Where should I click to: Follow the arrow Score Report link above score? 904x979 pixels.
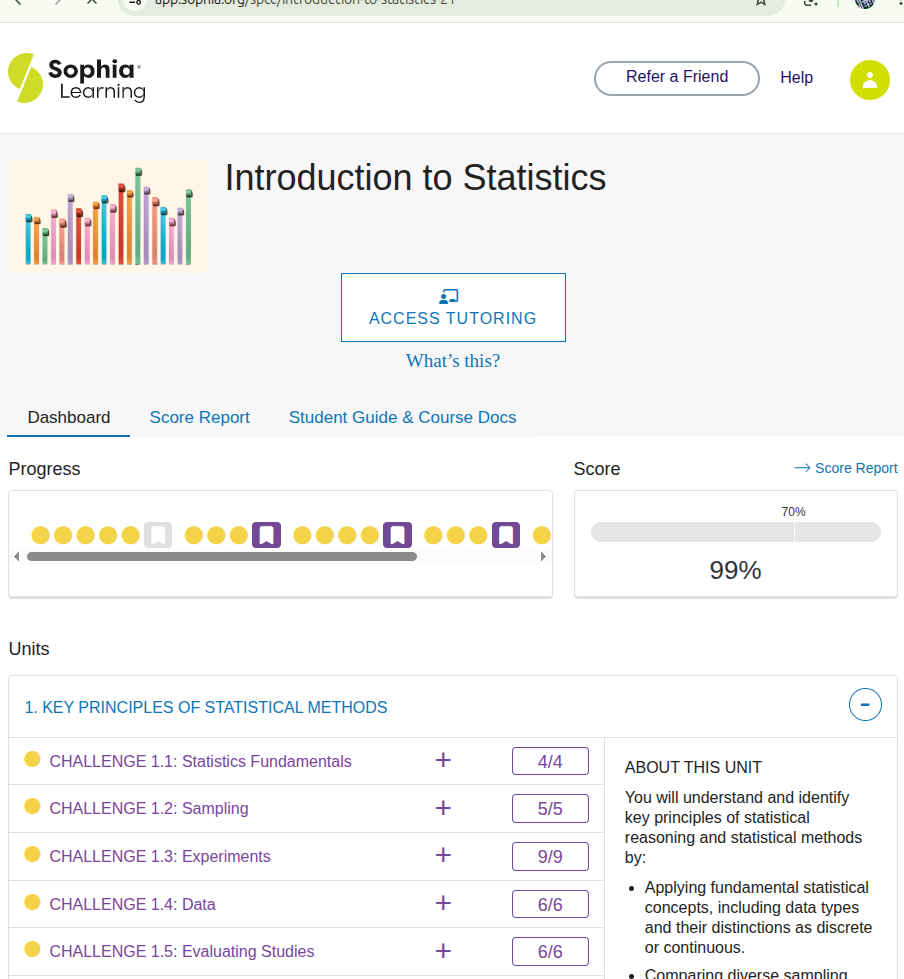coord(846,468)
